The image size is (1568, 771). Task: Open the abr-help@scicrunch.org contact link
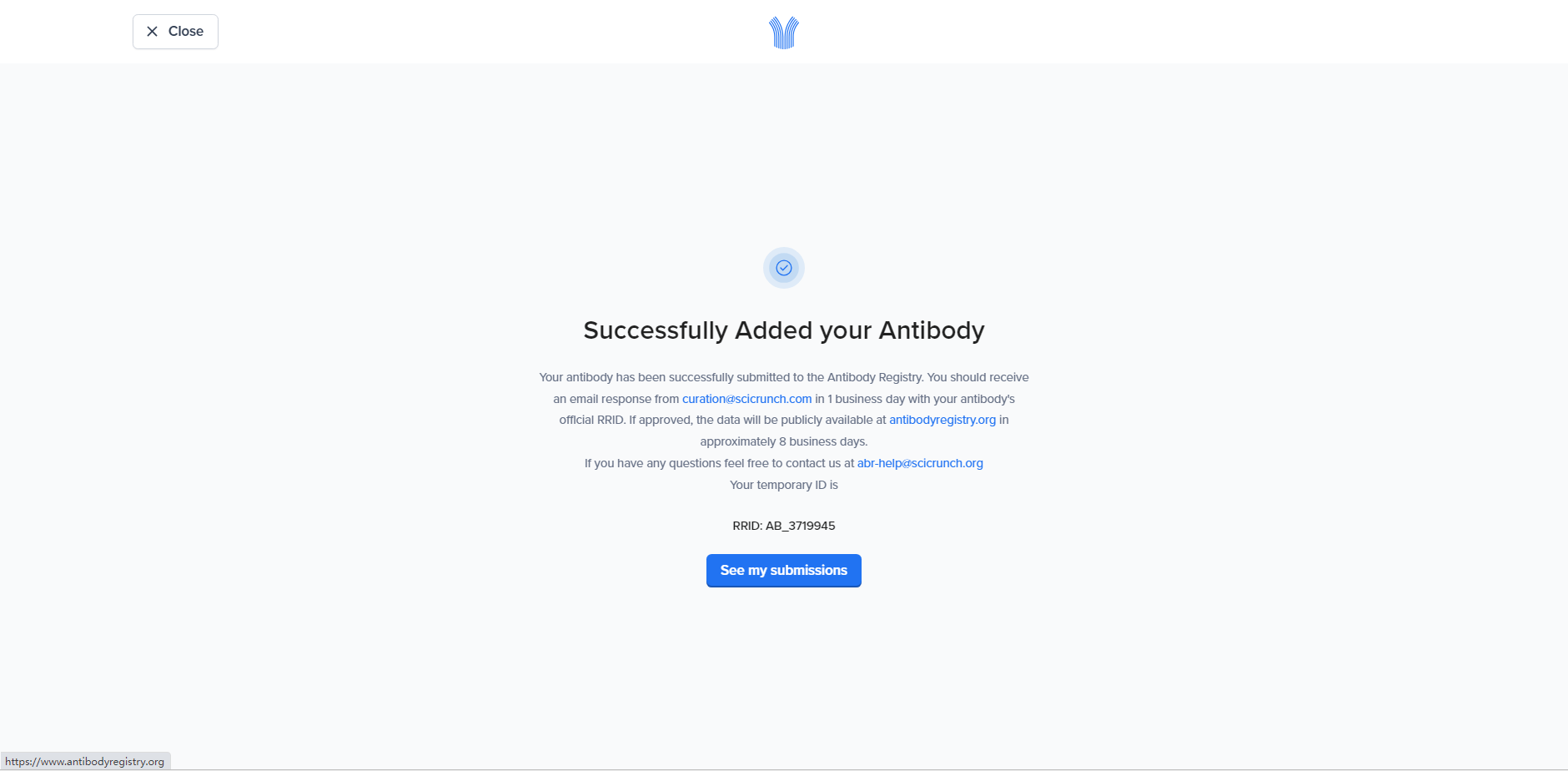[920, 463]
